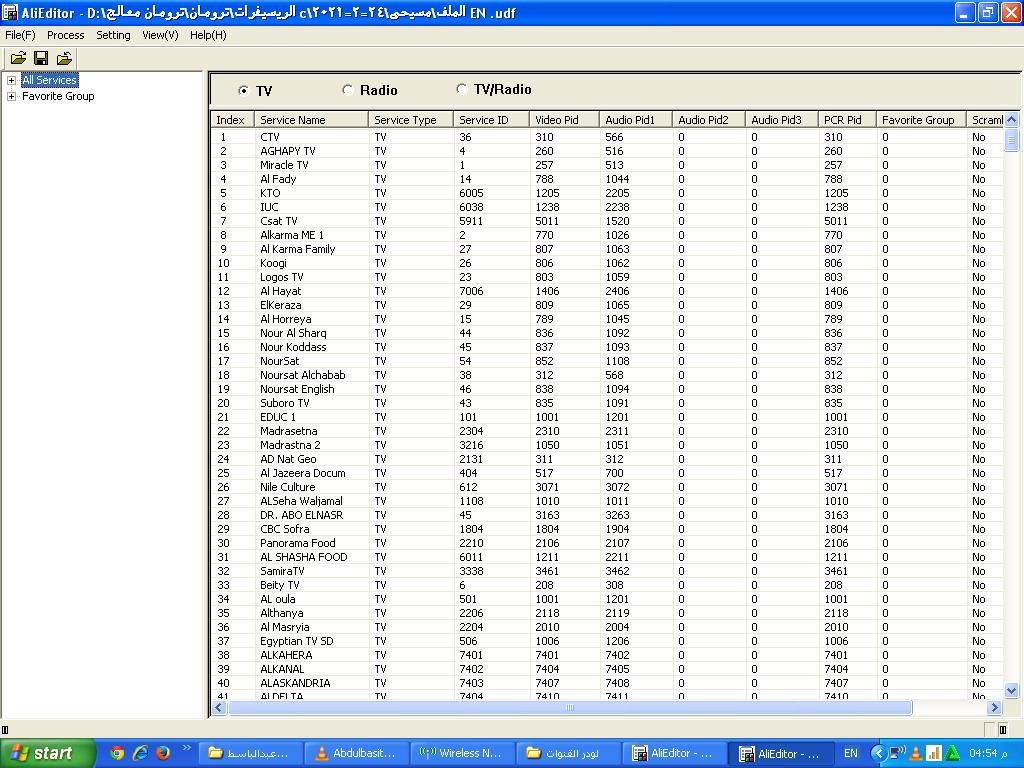Expand the Favorite Group tree node
Screen dimensions: 1024x768
pyautogui.click(x=11, y=97)
